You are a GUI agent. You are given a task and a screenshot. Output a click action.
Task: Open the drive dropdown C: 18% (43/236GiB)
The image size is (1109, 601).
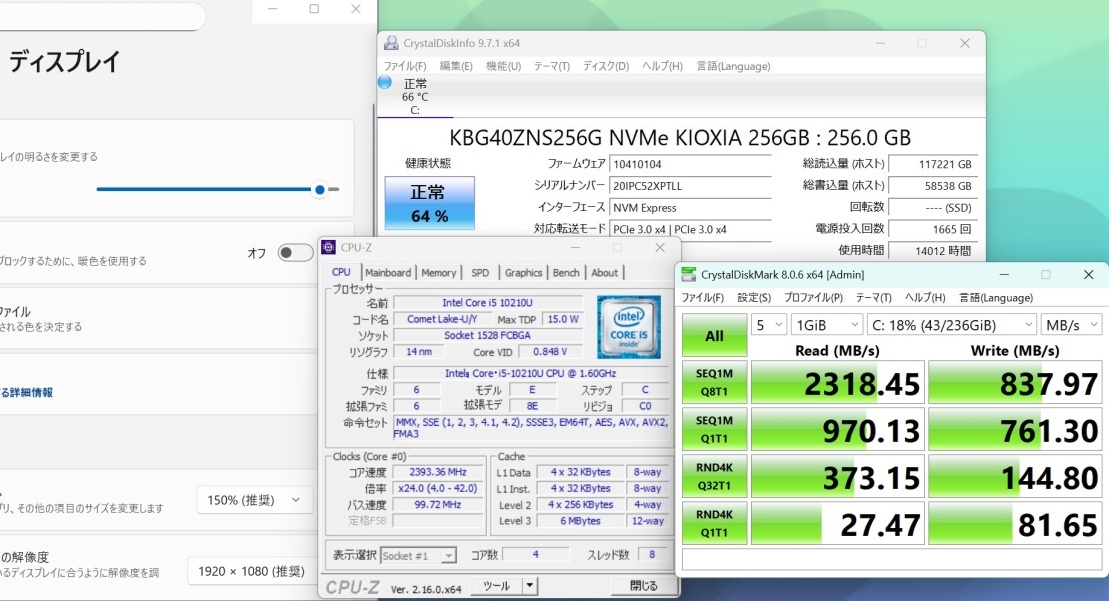pos(951,325)
